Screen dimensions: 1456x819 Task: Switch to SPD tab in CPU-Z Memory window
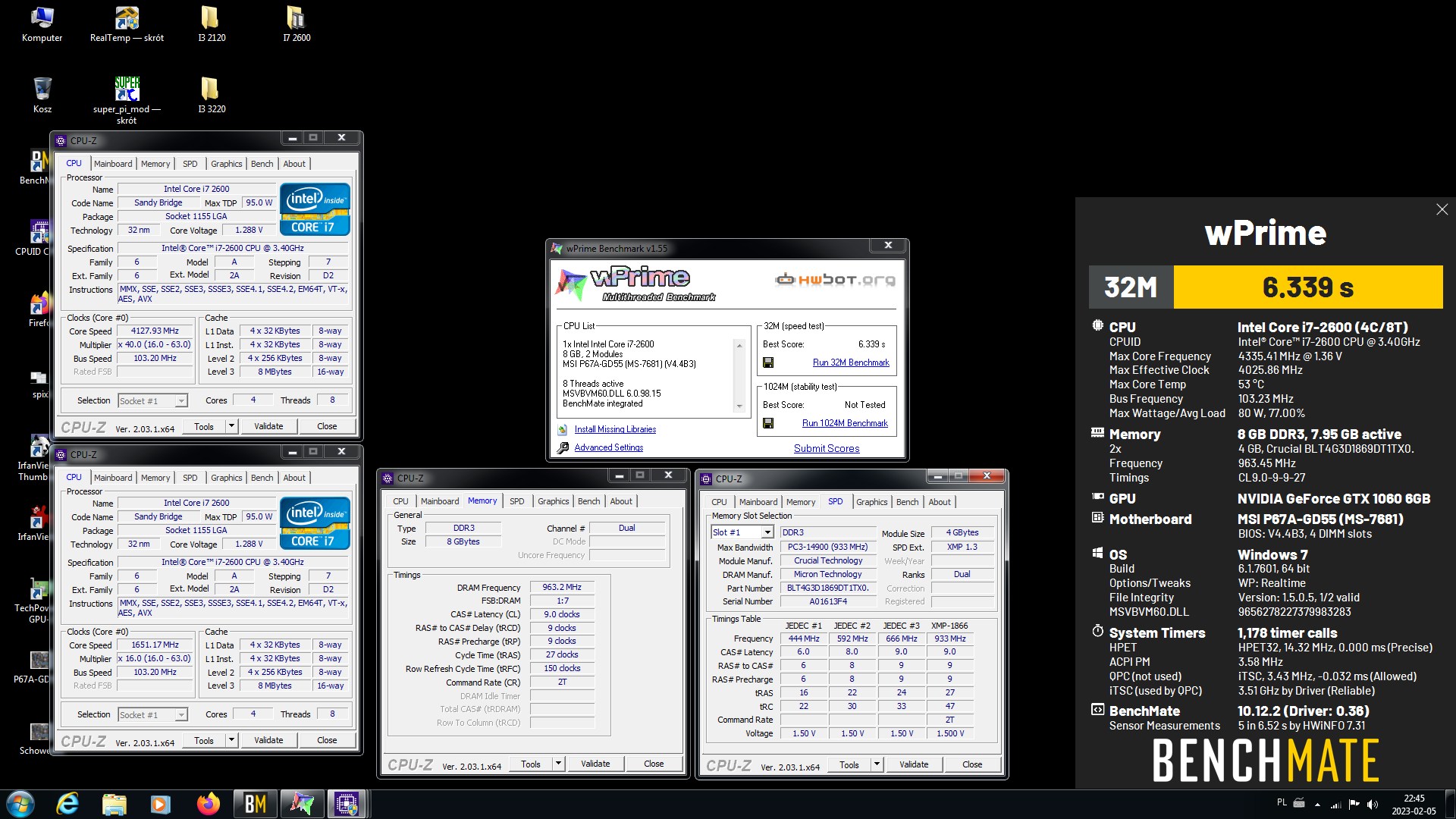[x=516, y=501]
